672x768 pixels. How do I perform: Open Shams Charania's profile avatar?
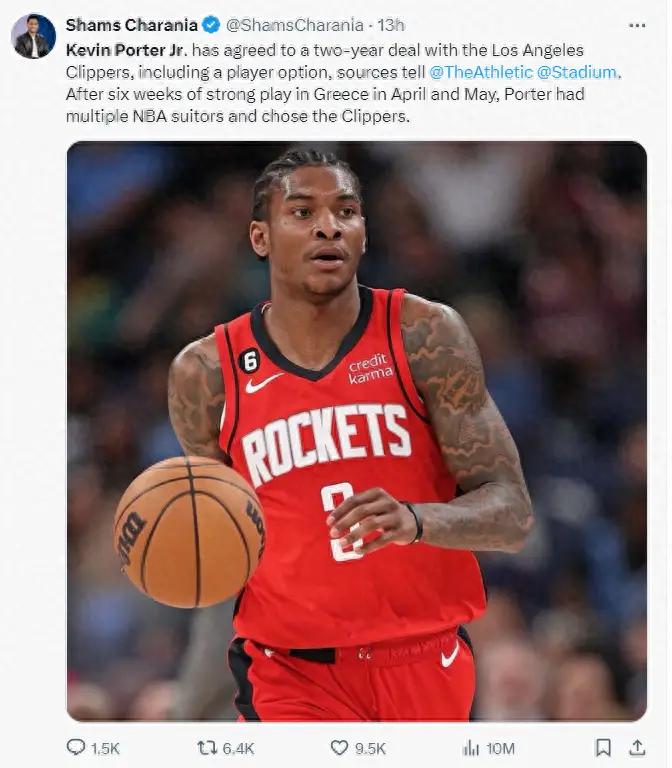tap(33, 36)
